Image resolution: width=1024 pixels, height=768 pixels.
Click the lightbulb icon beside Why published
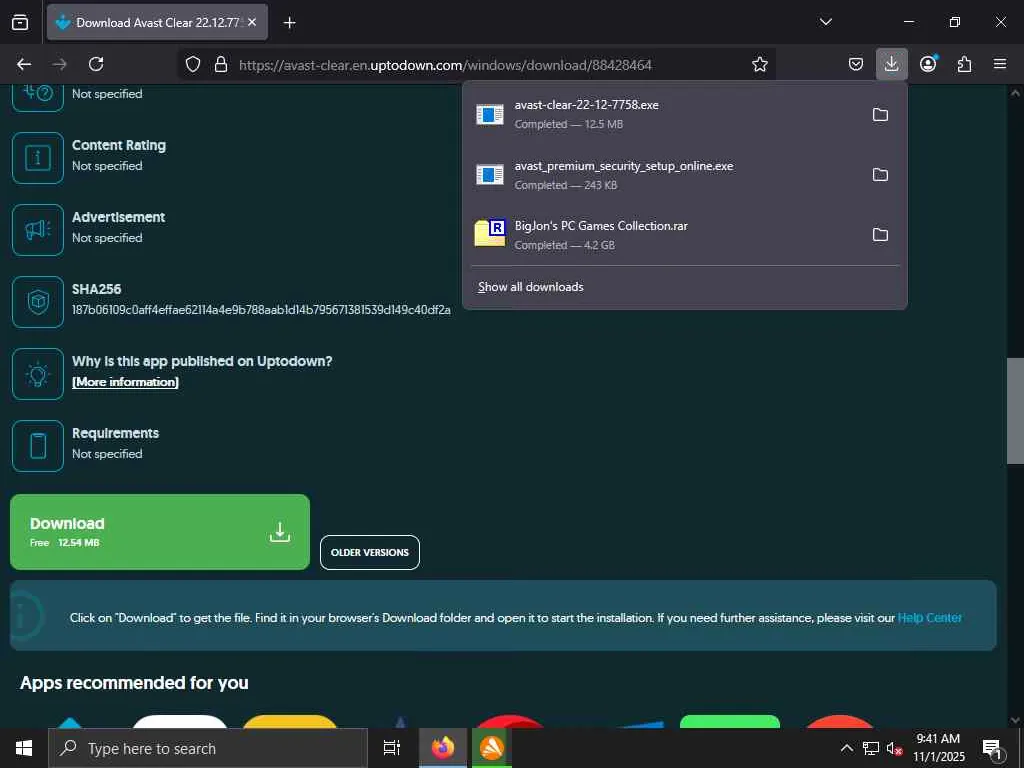click(38, 374)
